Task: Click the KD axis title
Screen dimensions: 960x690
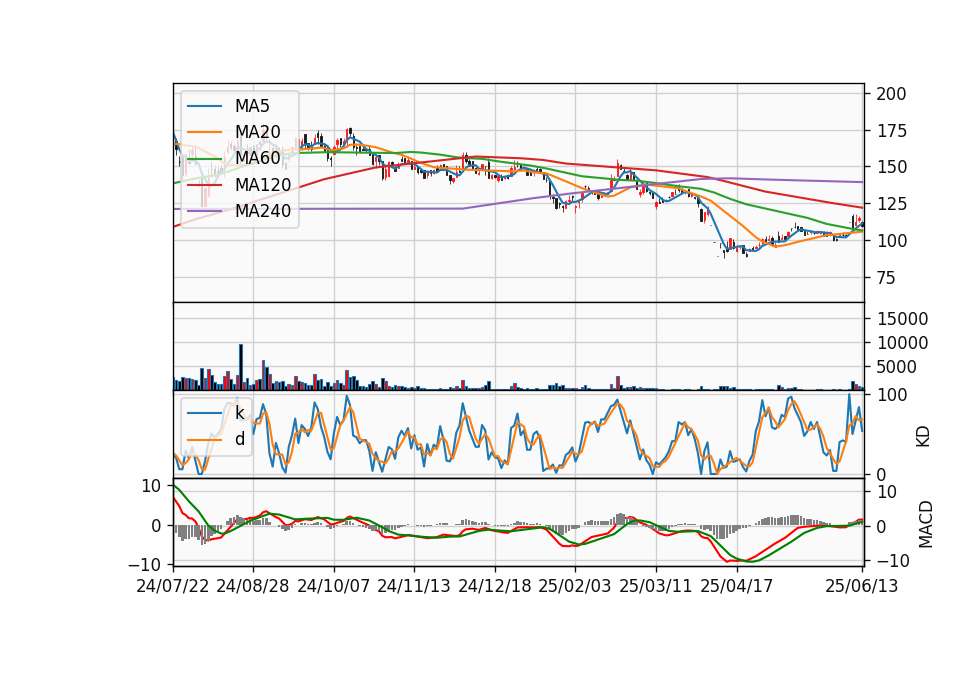Action: pyautogui.click(x=923, y=436)
